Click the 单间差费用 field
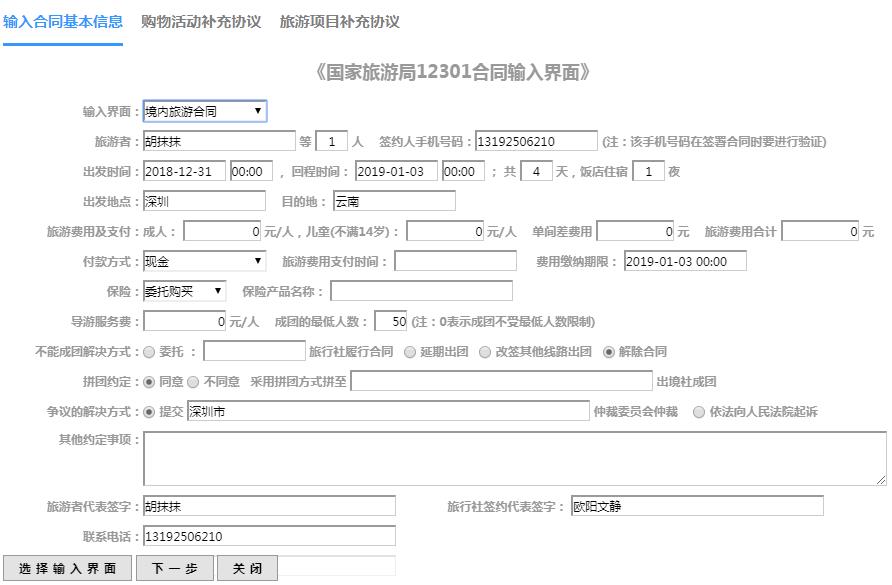 pyautogui.click(x=635, y=231)
